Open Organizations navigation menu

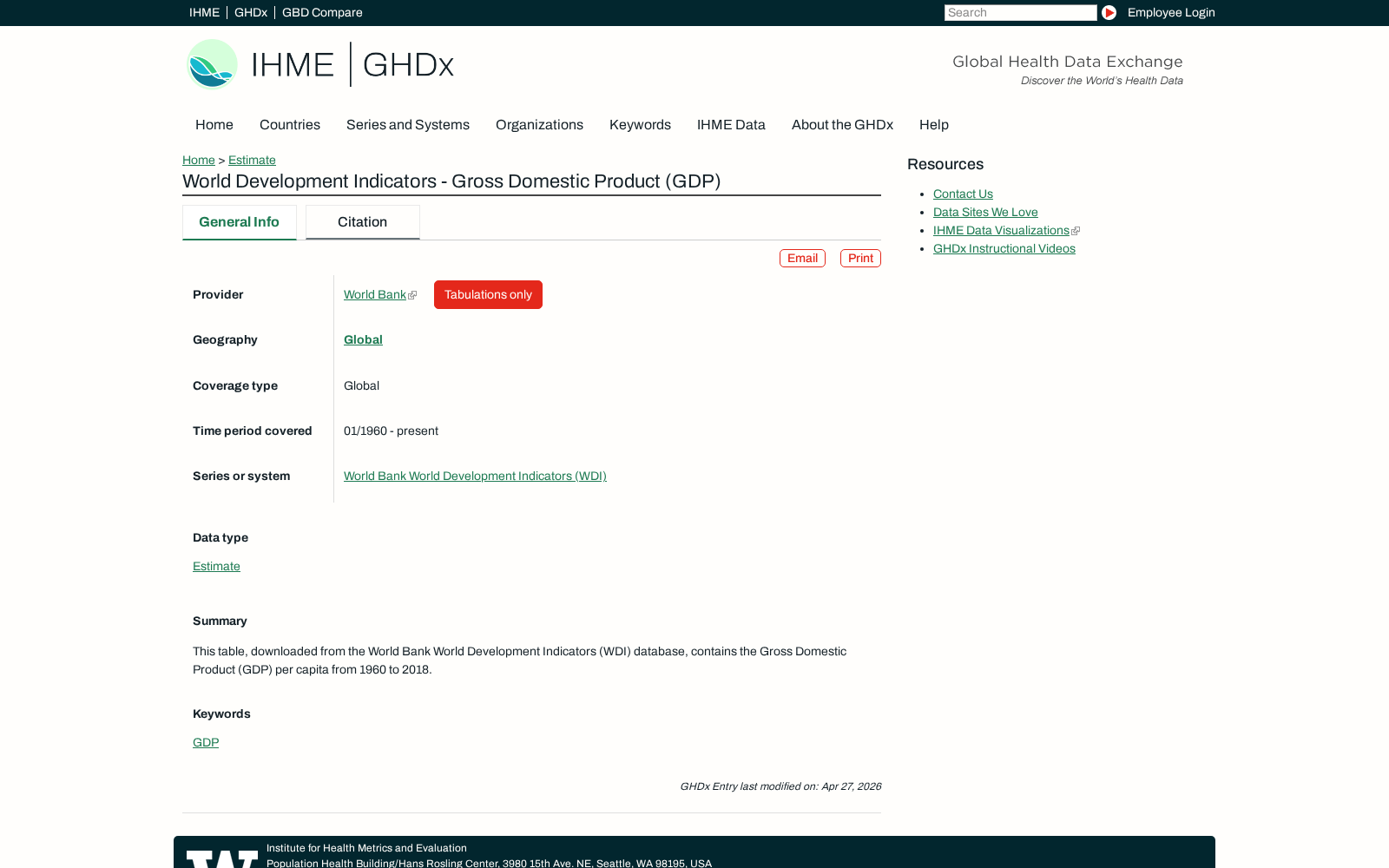539,125
